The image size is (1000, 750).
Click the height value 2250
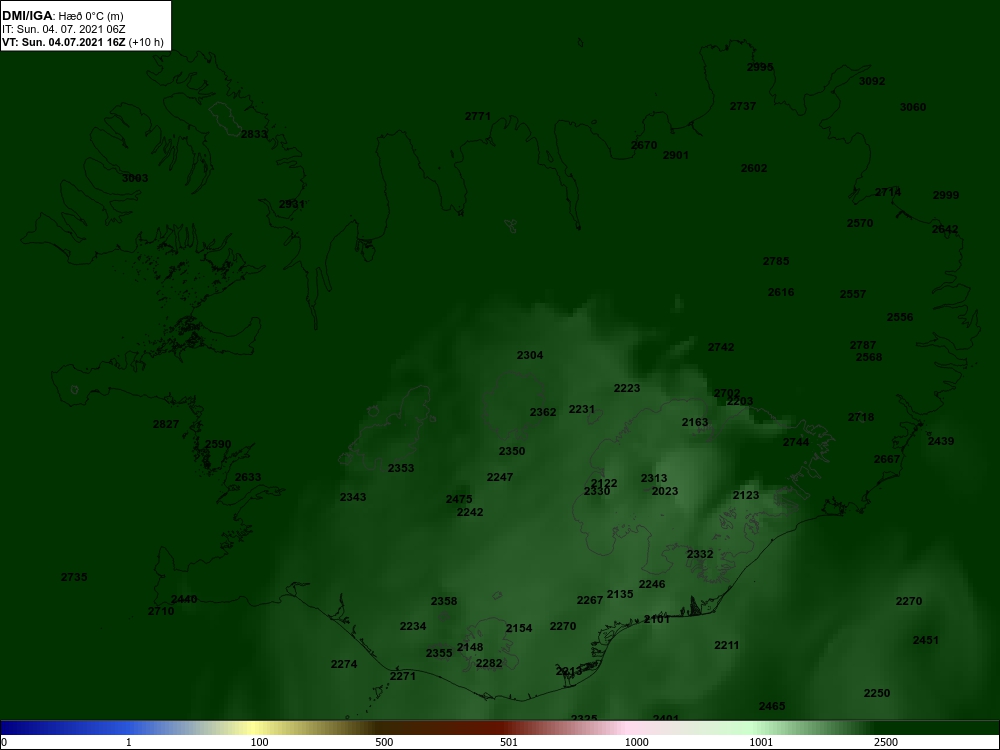coord(876,693)
